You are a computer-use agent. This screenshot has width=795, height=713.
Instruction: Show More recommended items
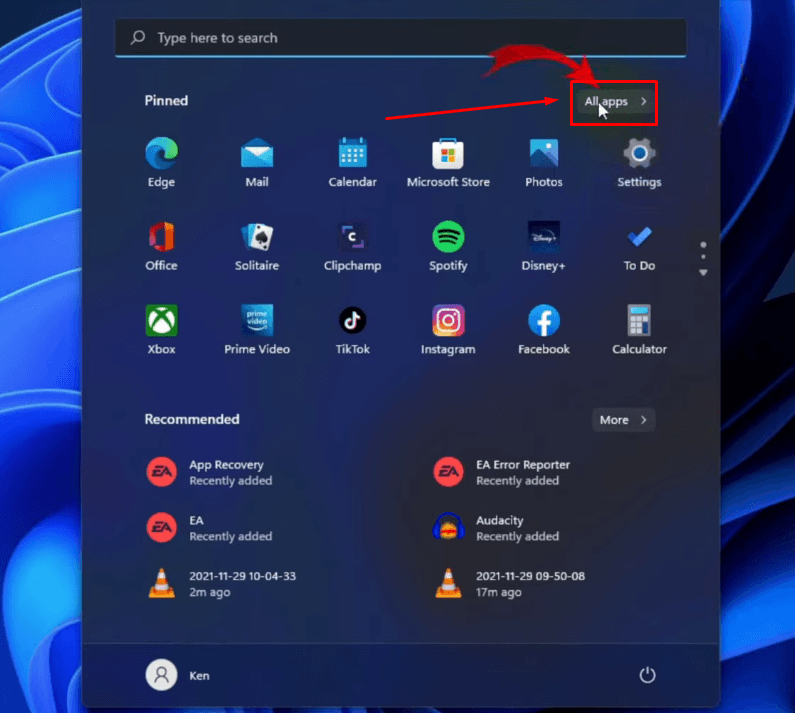(x=623, y=420)
